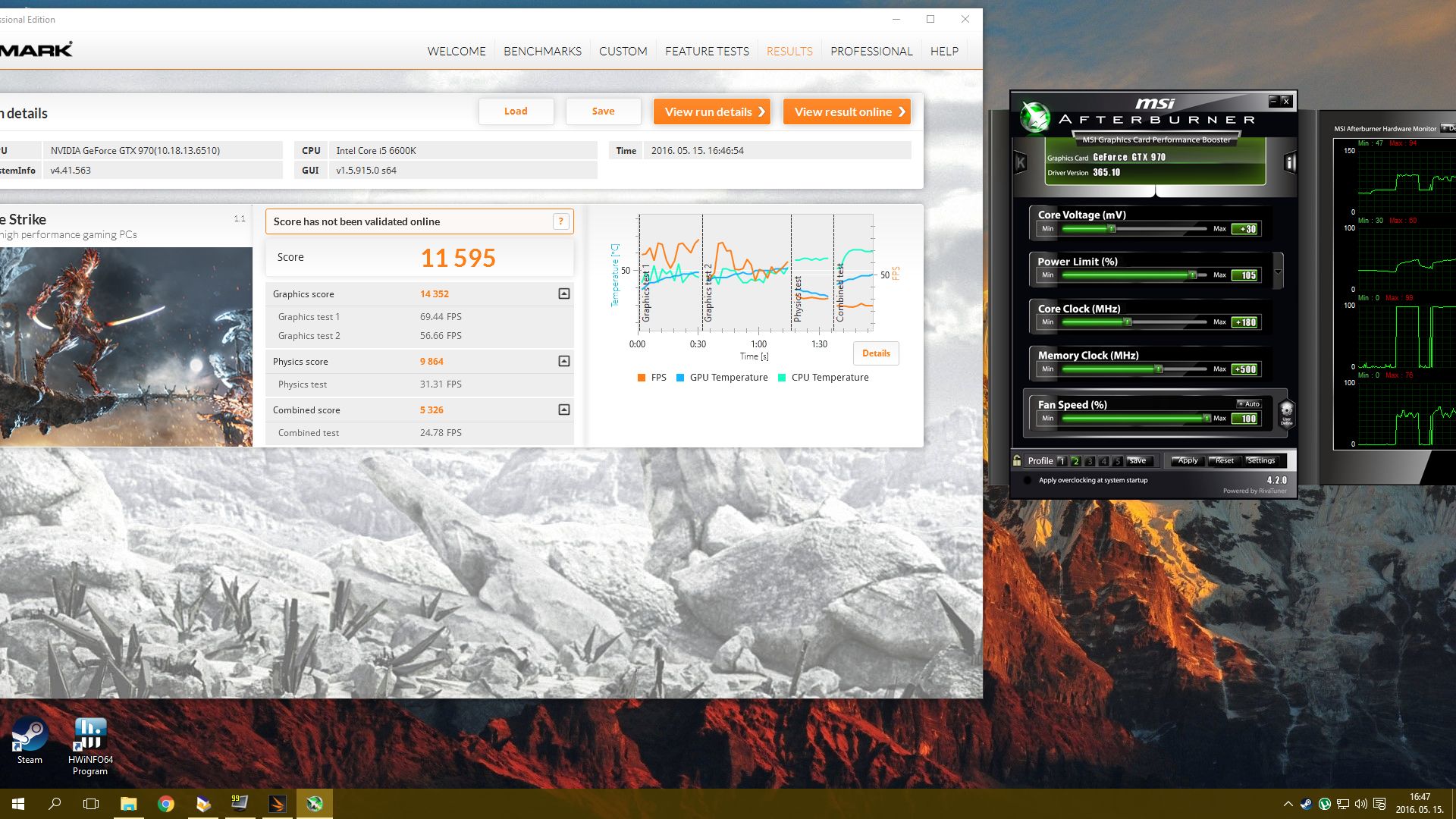
Task: Click the Memory Clock +500 value field
Action: tap(1245, 369)
